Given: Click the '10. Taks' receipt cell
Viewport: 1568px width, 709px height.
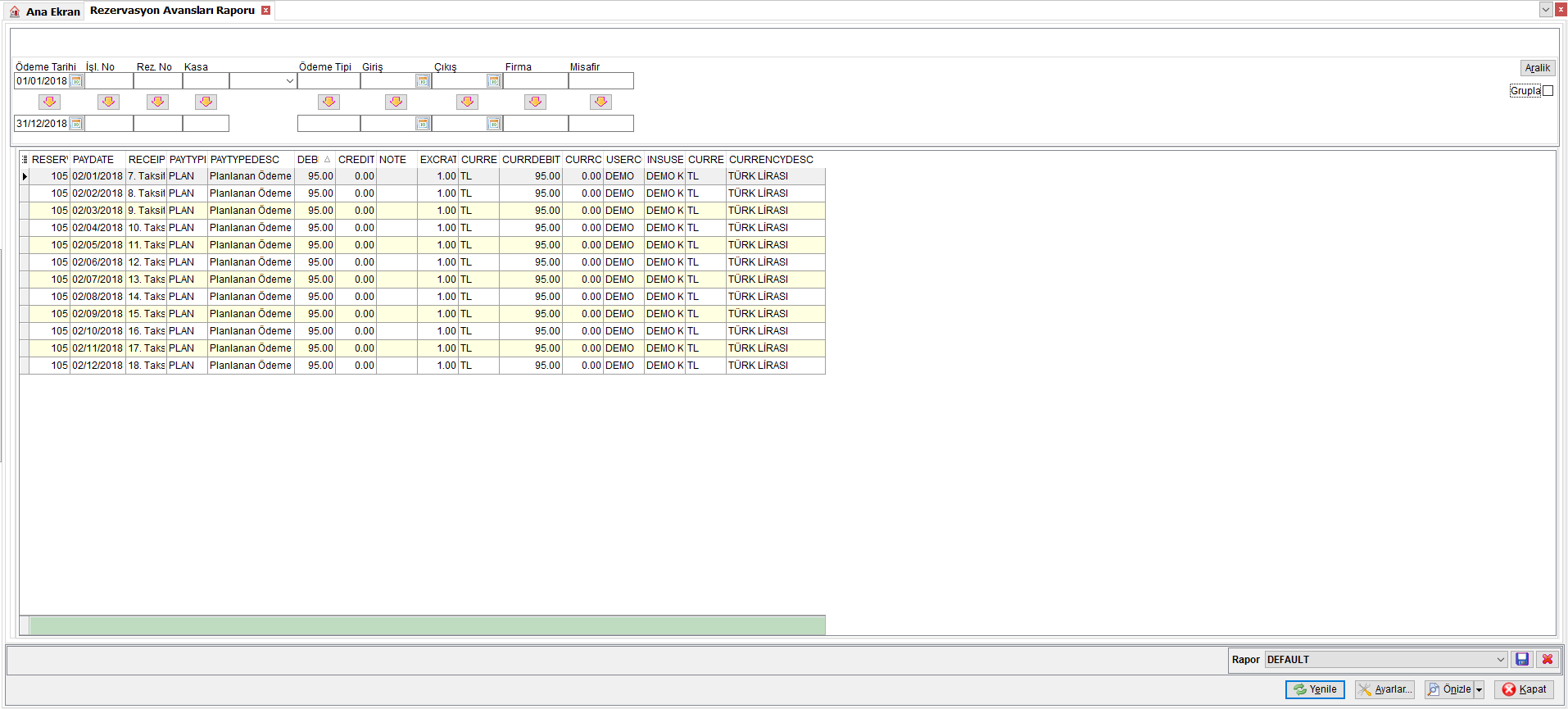Looking at the screenshot, I should click(147, 228).
